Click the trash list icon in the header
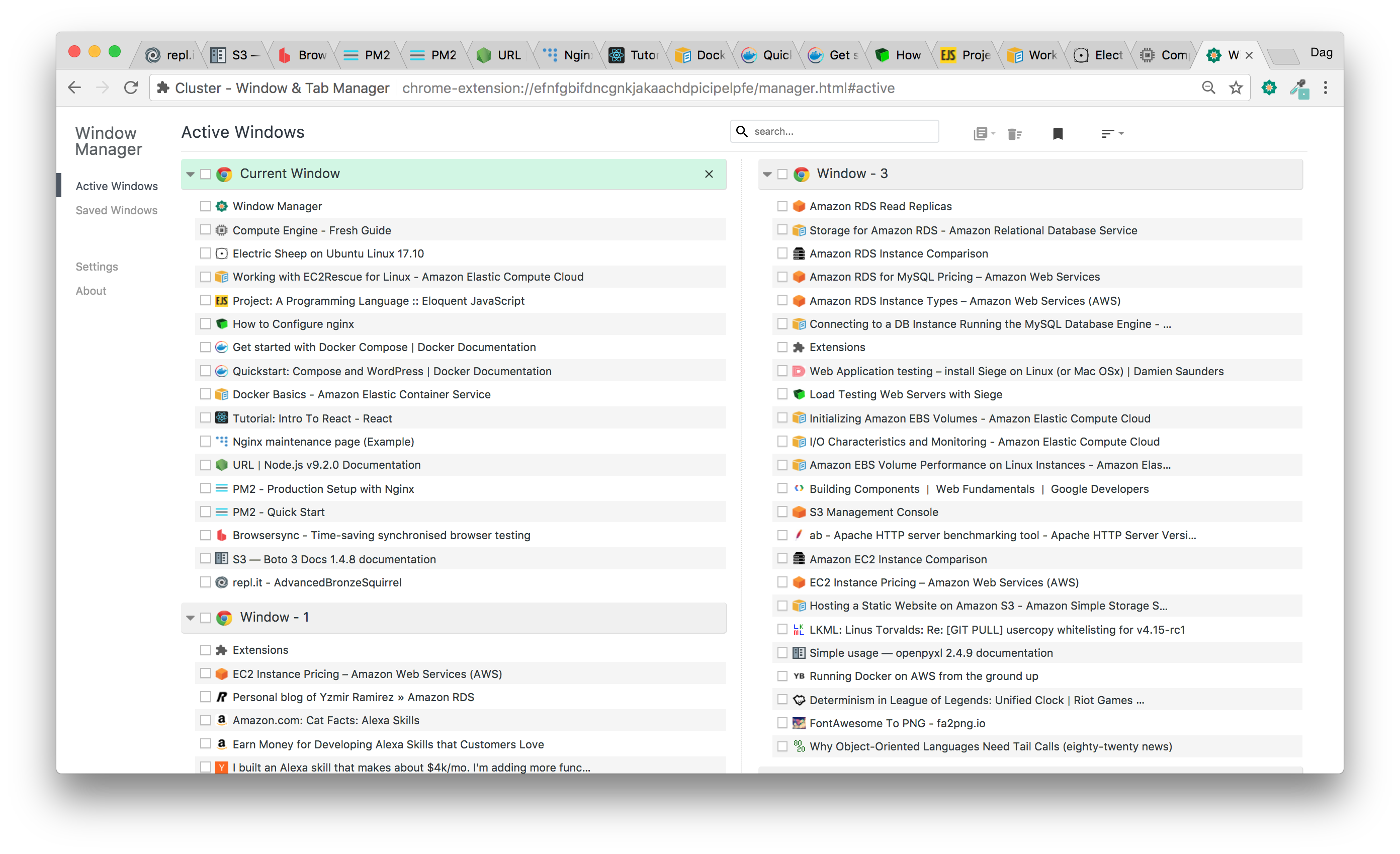This screenshot has height=854, width=1400. [x=1015, y=133]
